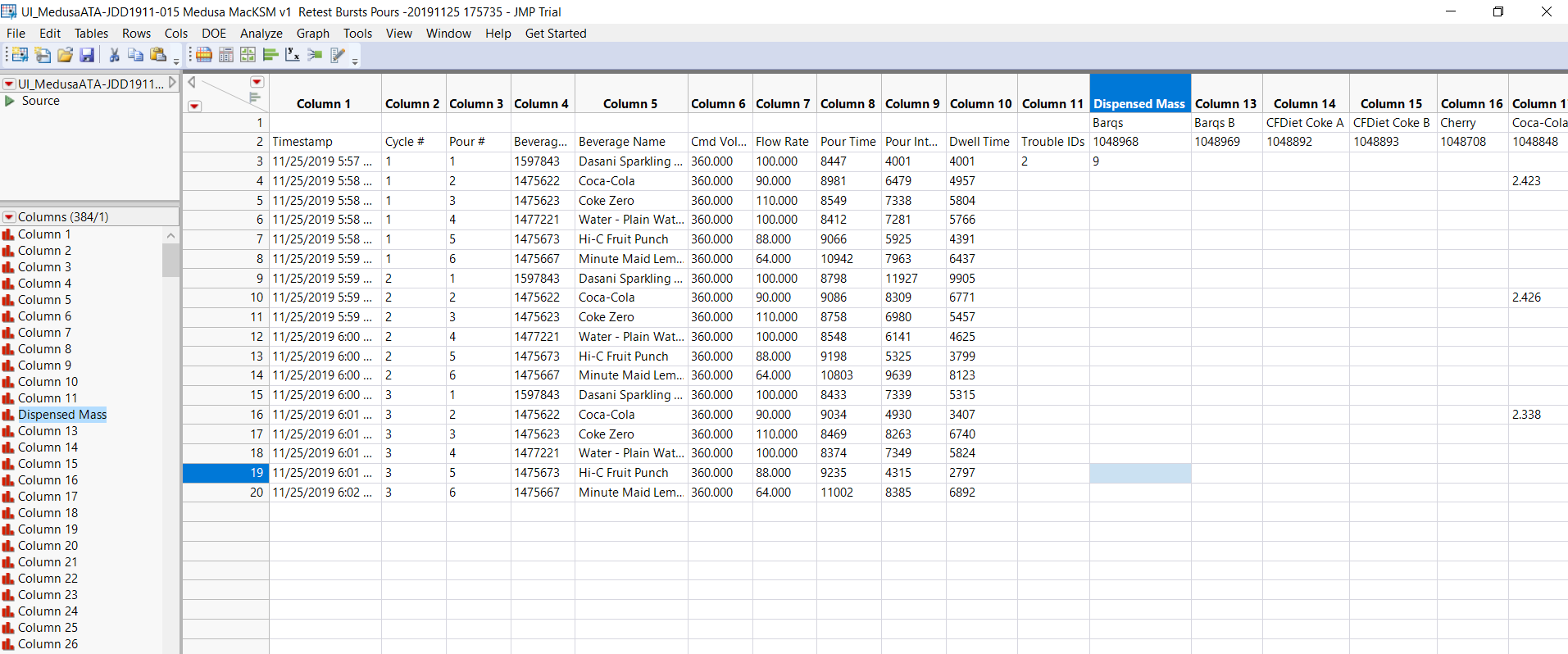This screenshot has width=1568, height=654.
Task: Click the New Data Table toolbar icon
Action: pyautogui.click(x=20, y=55)
